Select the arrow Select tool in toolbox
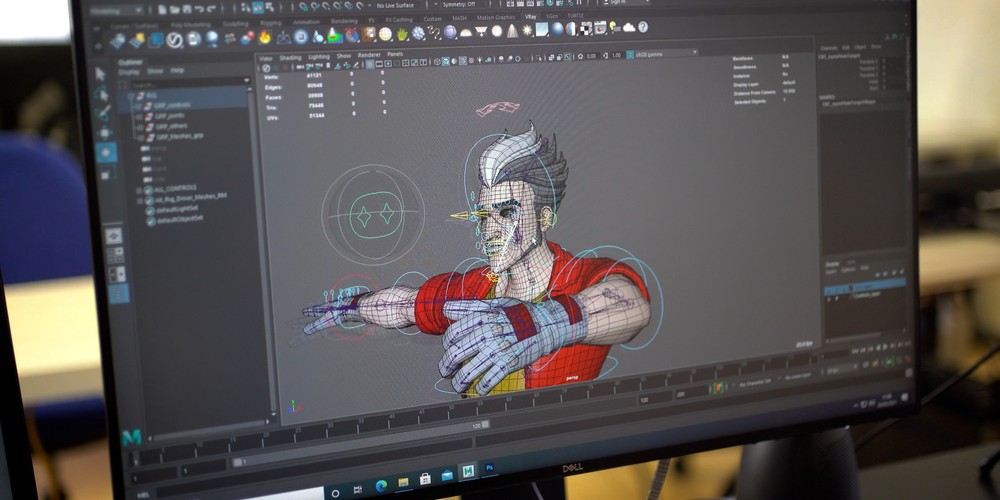This screenshot has width=1000, height=500. pyautogui.click(x=101, y=73)
